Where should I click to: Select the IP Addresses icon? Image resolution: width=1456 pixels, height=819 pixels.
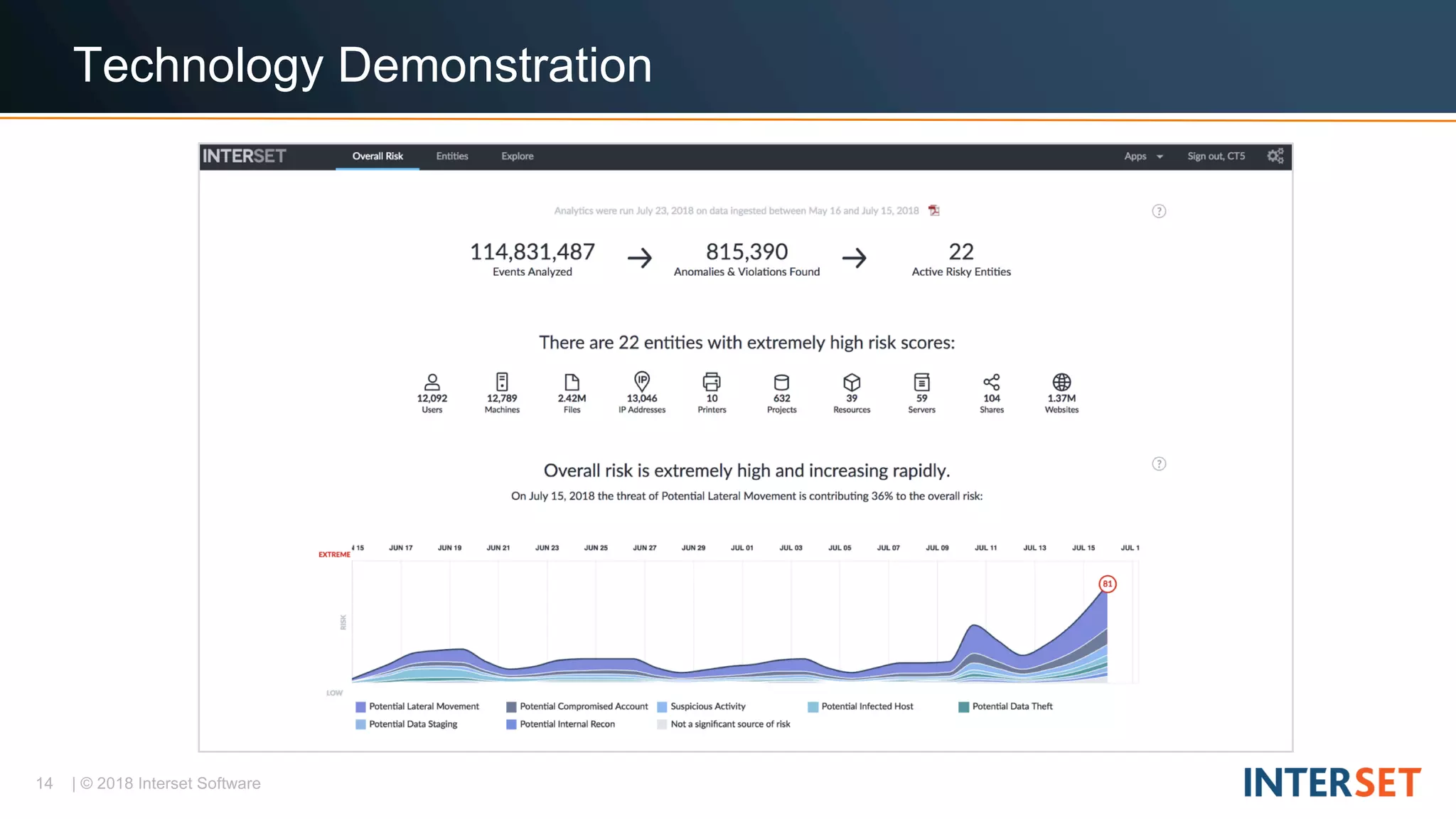(x=642, y=381)
